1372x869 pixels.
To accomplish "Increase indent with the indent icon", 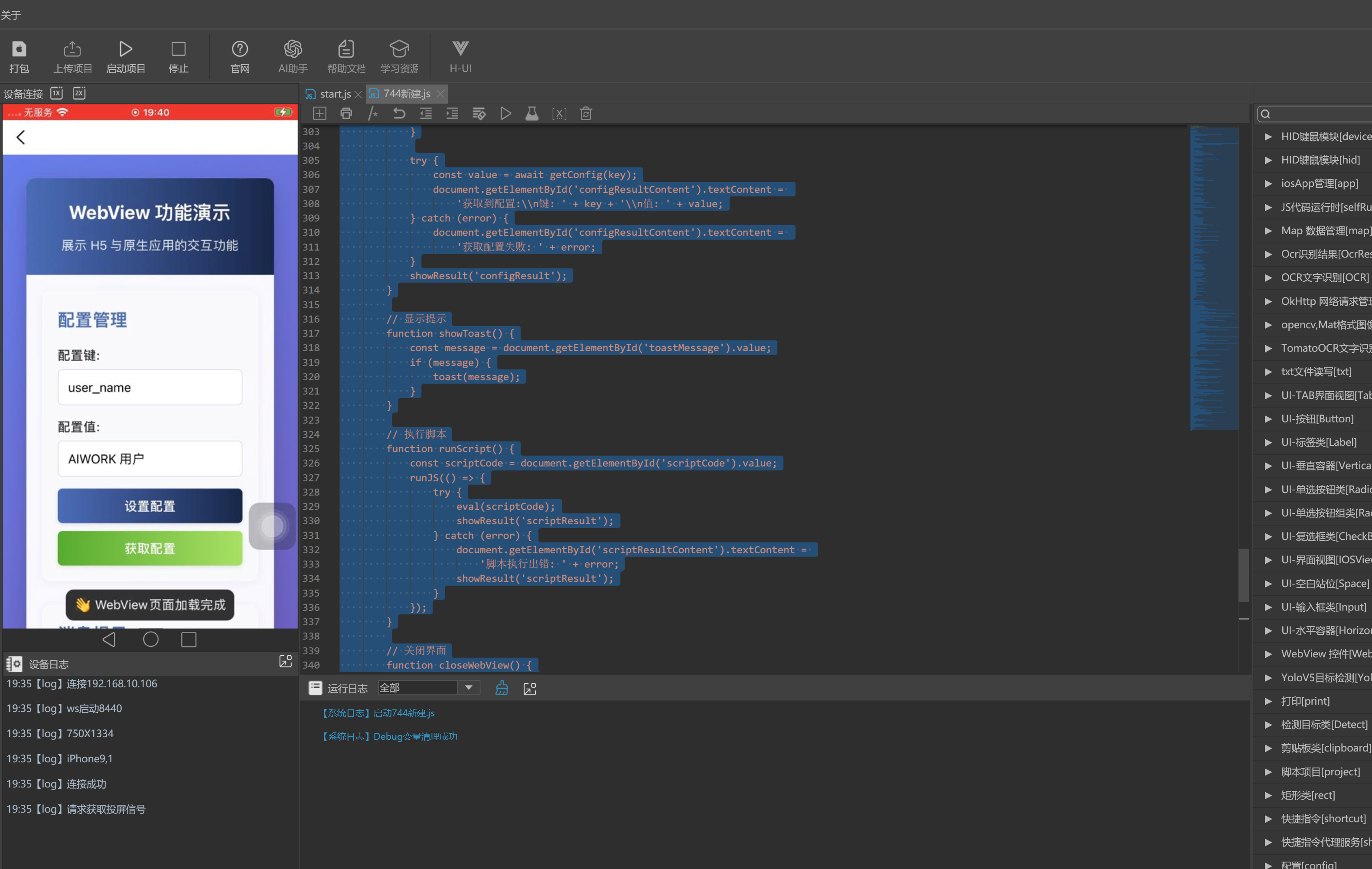I will (452, 114).
